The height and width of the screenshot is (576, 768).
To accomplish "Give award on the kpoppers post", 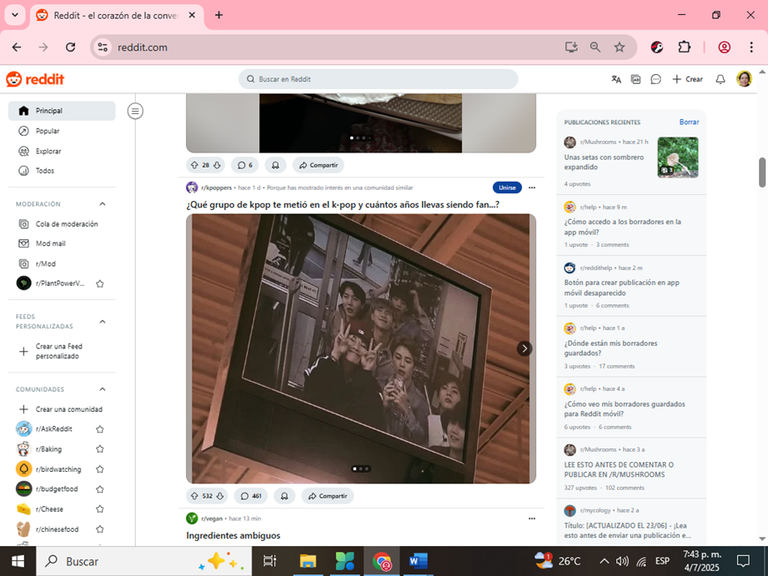I will click(284, 496).
